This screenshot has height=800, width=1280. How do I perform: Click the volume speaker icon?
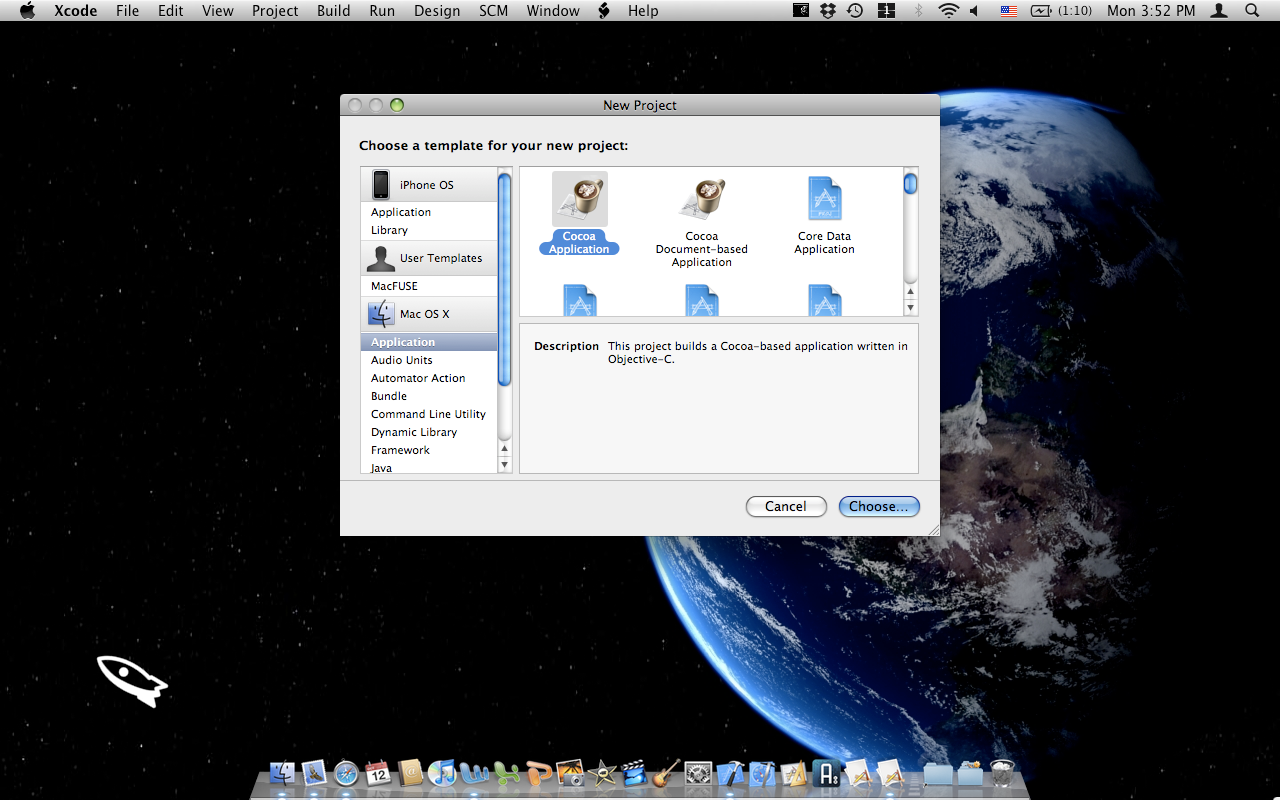(x=975, y=11)
